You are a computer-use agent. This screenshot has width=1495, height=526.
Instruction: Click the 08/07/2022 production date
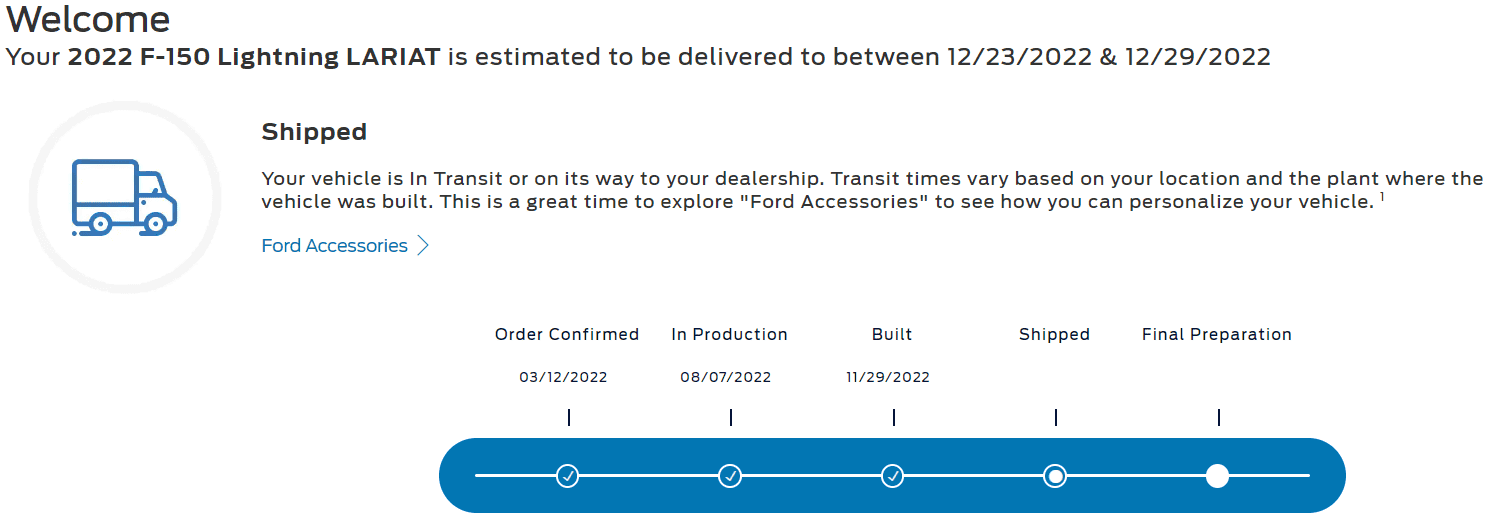click(x=726, y=378)
